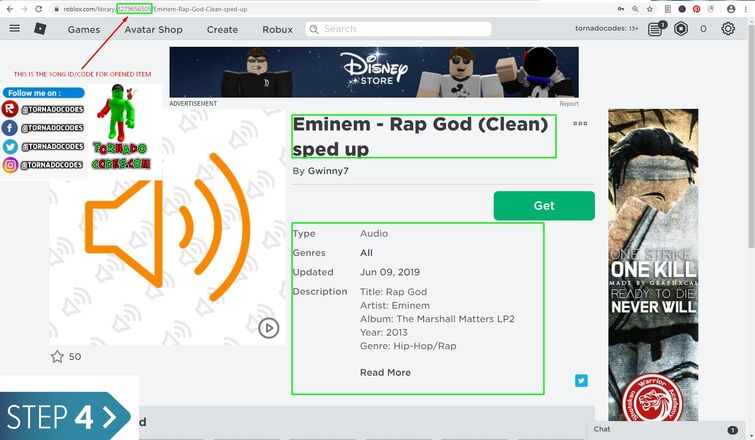
Task: Click the Roblox logo icon
Action: click(x=40, y=29)
